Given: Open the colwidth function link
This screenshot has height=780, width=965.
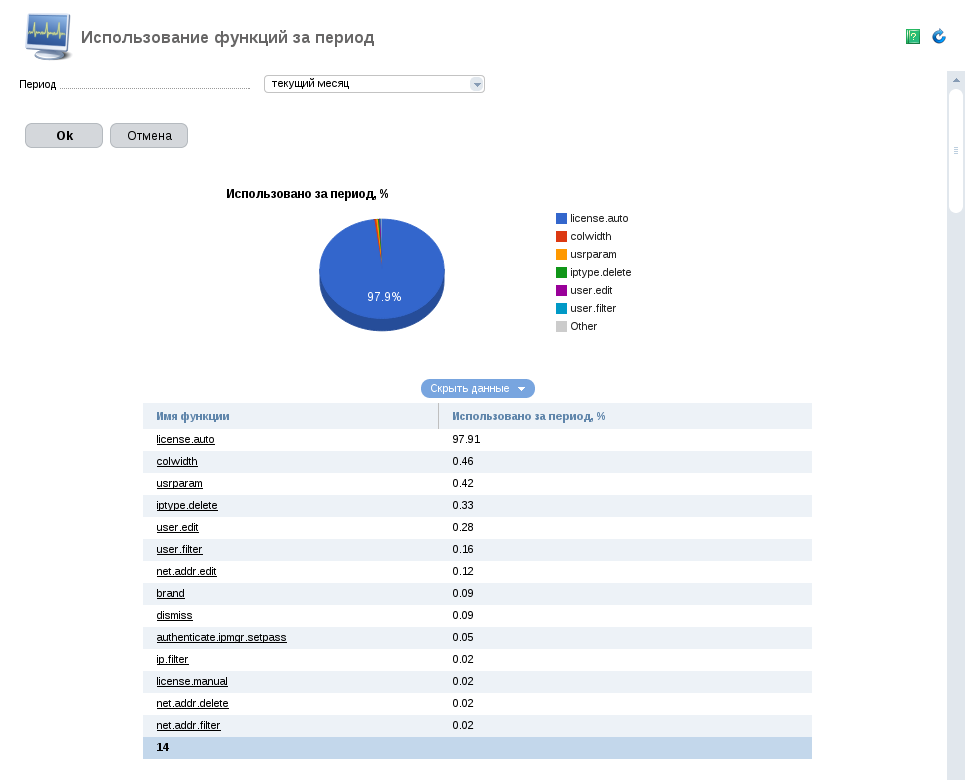Looking at the screenshot, I should click(177, 462).
